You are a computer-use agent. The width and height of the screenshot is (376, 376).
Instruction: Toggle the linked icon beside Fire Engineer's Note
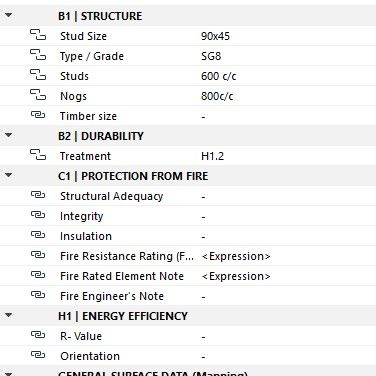point(38,295)
